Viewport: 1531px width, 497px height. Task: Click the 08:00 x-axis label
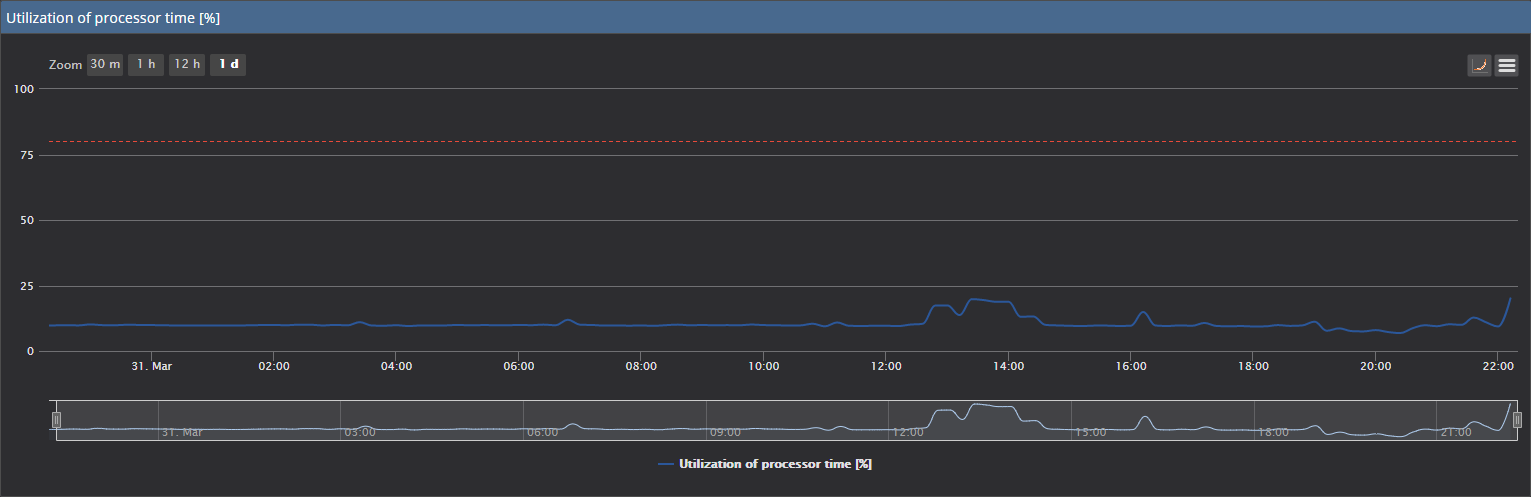point(641,367)
